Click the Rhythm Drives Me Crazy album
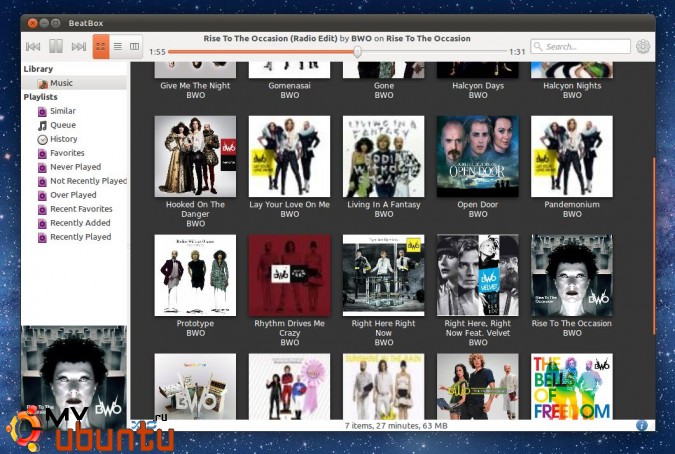This screenshot has height=454, width=675. coord(289,275)
